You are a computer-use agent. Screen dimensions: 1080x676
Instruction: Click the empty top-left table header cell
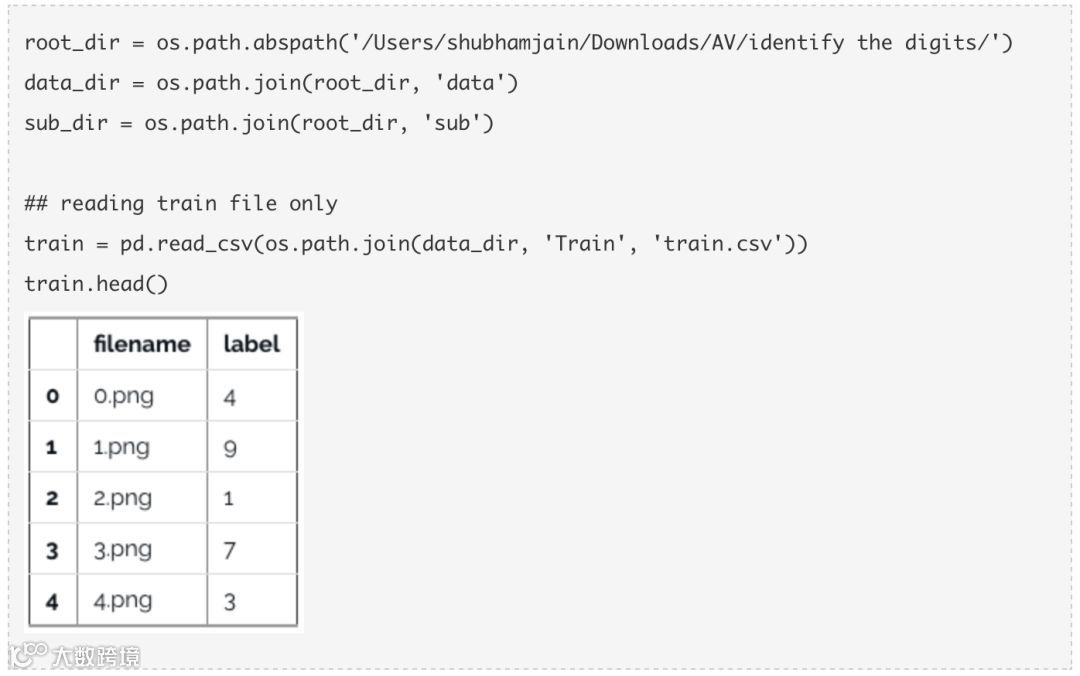[53, 344]
